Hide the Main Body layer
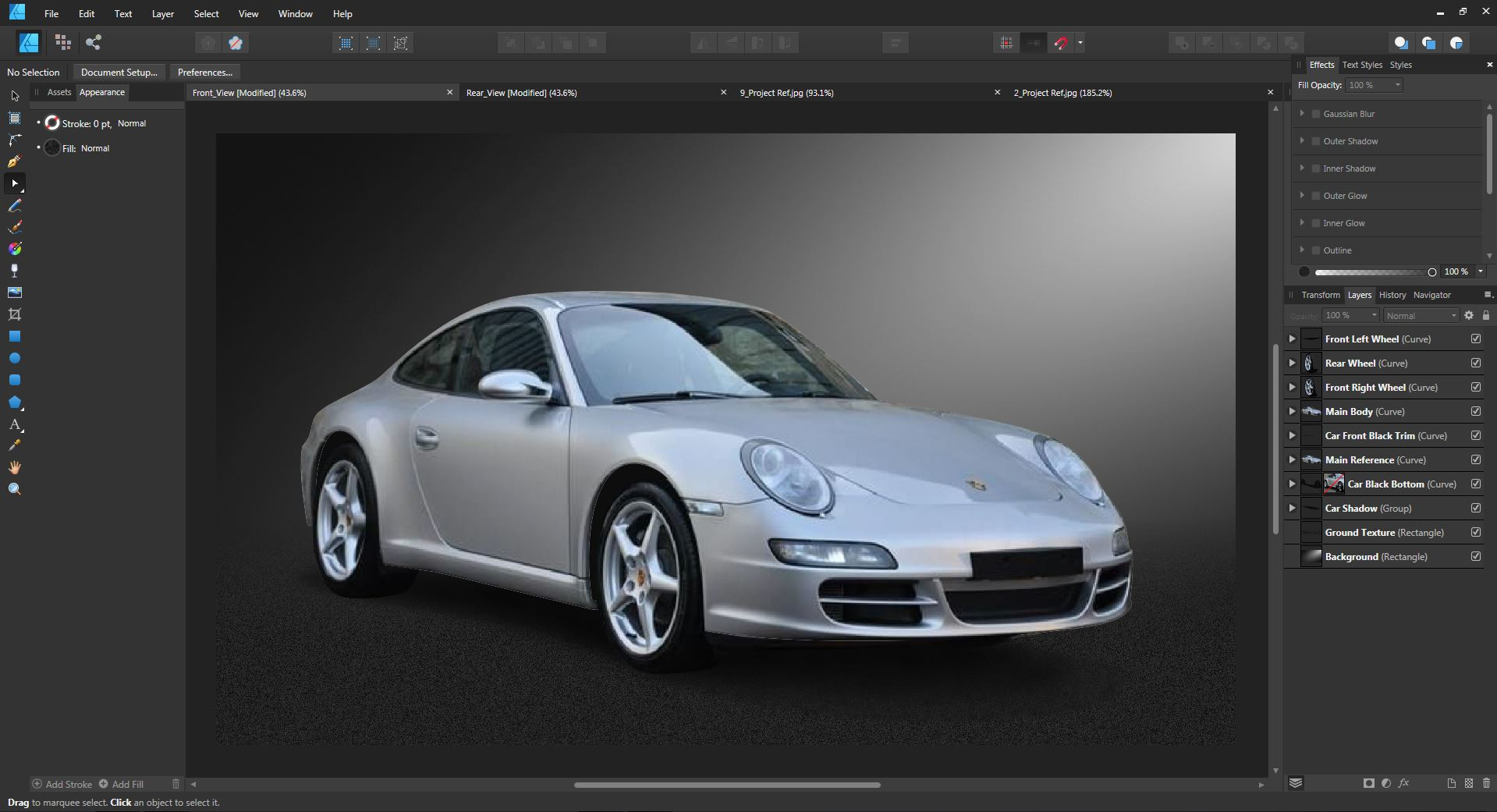 point(1476,411)
